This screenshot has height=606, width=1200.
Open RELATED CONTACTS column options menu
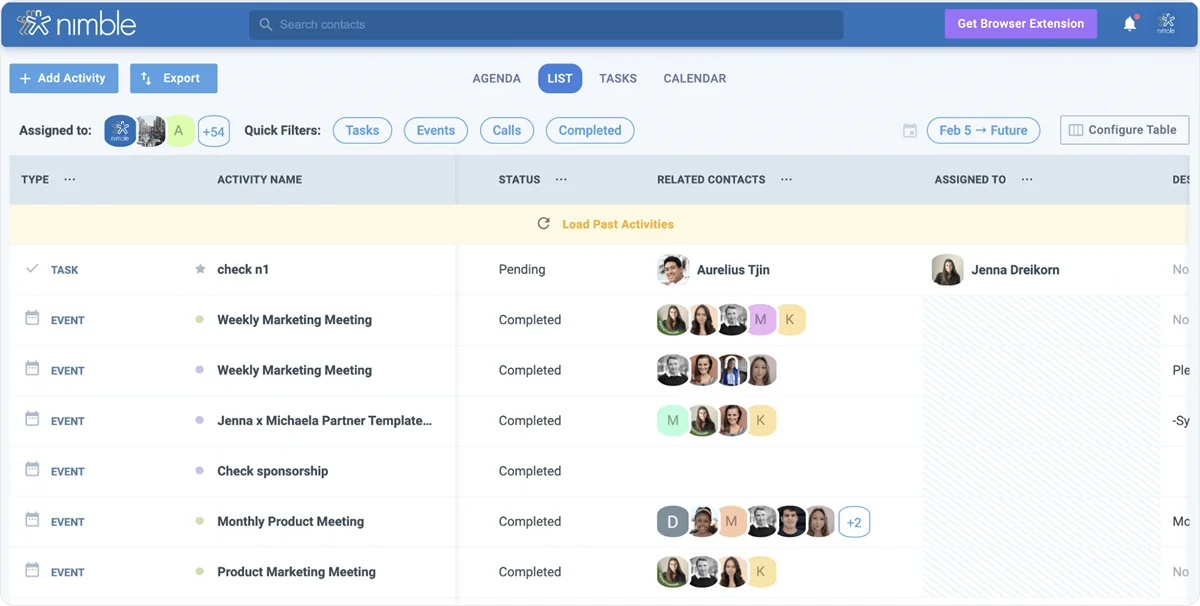786,180
